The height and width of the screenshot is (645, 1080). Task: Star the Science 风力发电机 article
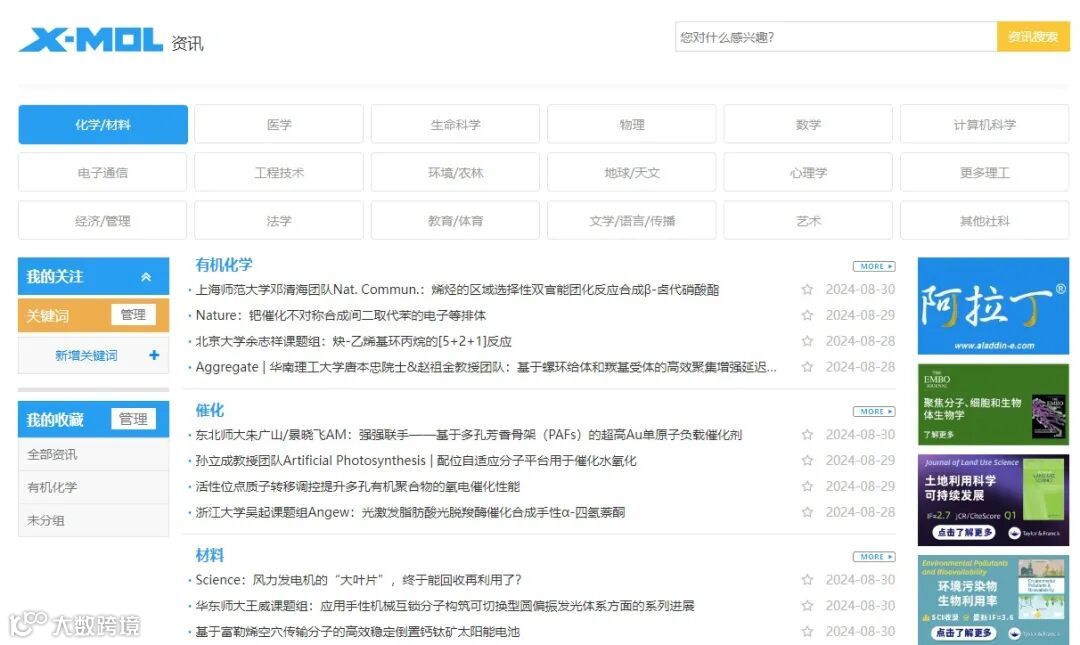pyautogui.click(x=807, y=580)
